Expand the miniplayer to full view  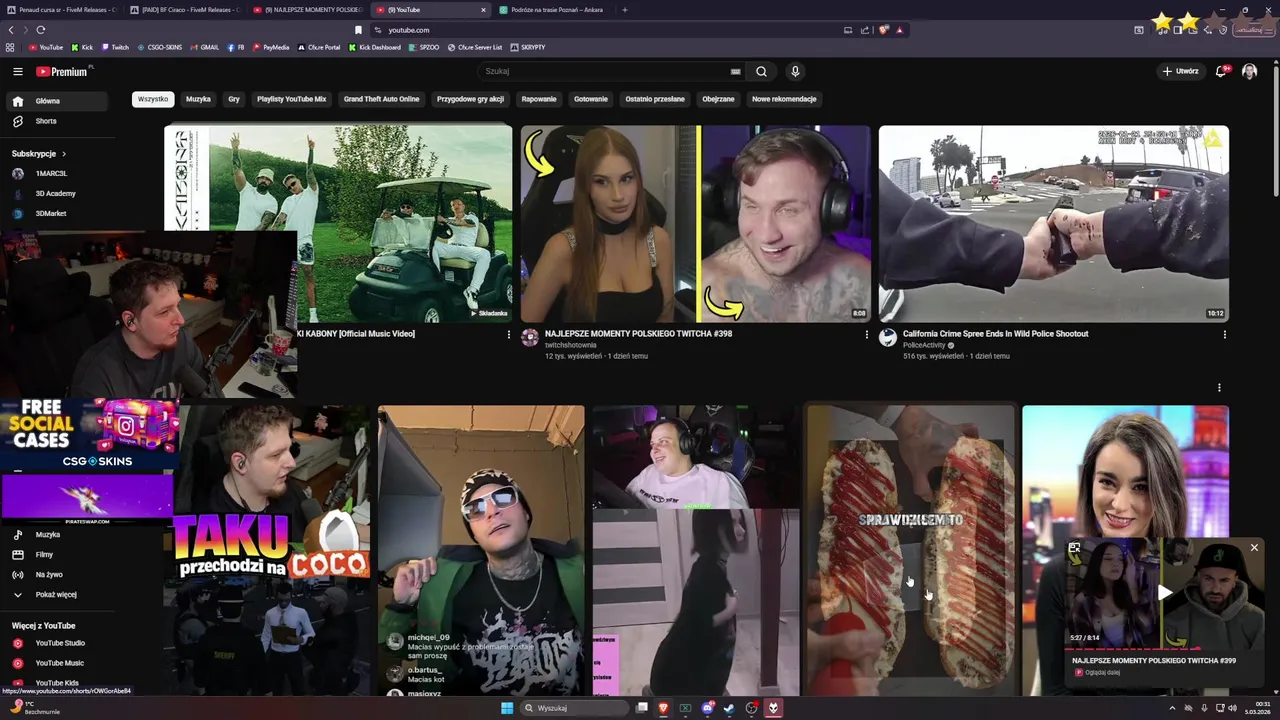click(1075, 548)
